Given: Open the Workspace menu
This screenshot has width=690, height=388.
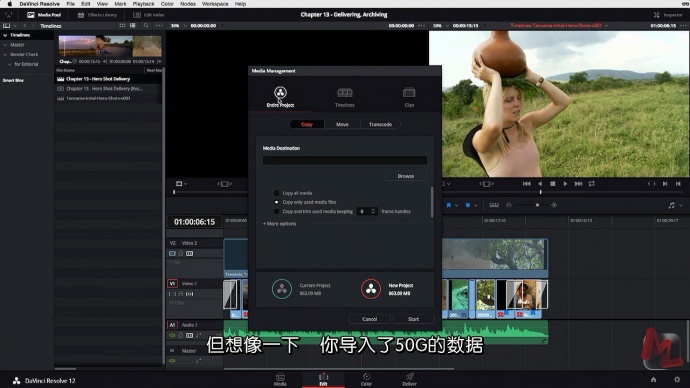Looking at the screenshot, I should pyautogui.click(x=215, y=4).
